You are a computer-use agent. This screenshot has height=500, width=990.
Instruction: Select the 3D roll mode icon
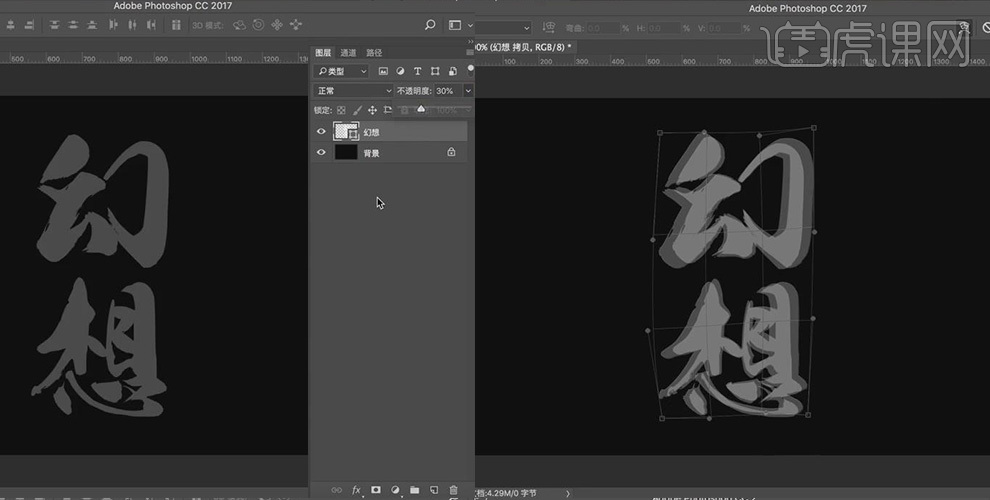[258, 25]
